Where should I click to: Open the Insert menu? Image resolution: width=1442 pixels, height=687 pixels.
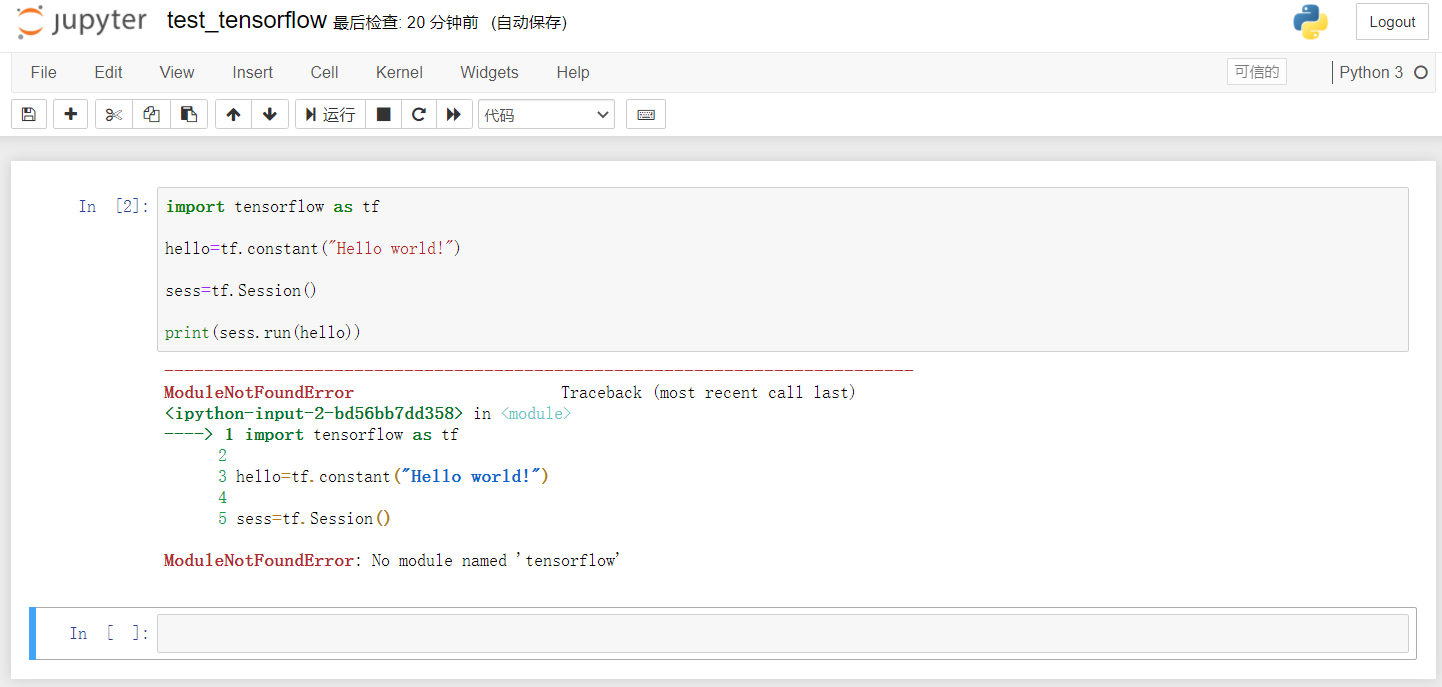point(253,72)
